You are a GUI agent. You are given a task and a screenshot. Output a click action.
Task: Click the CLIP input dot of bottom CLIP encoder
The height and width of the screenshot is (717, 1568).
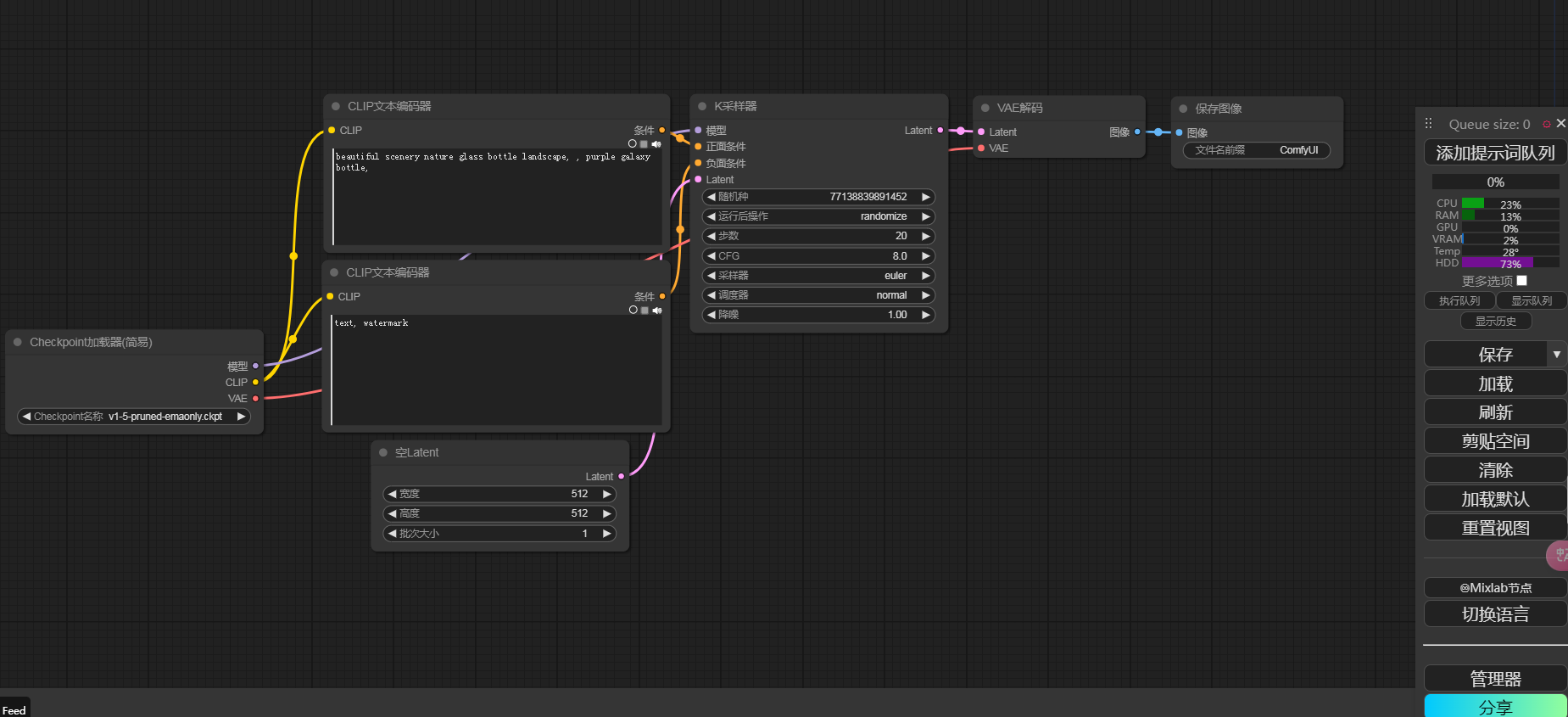tap(330, 296)
